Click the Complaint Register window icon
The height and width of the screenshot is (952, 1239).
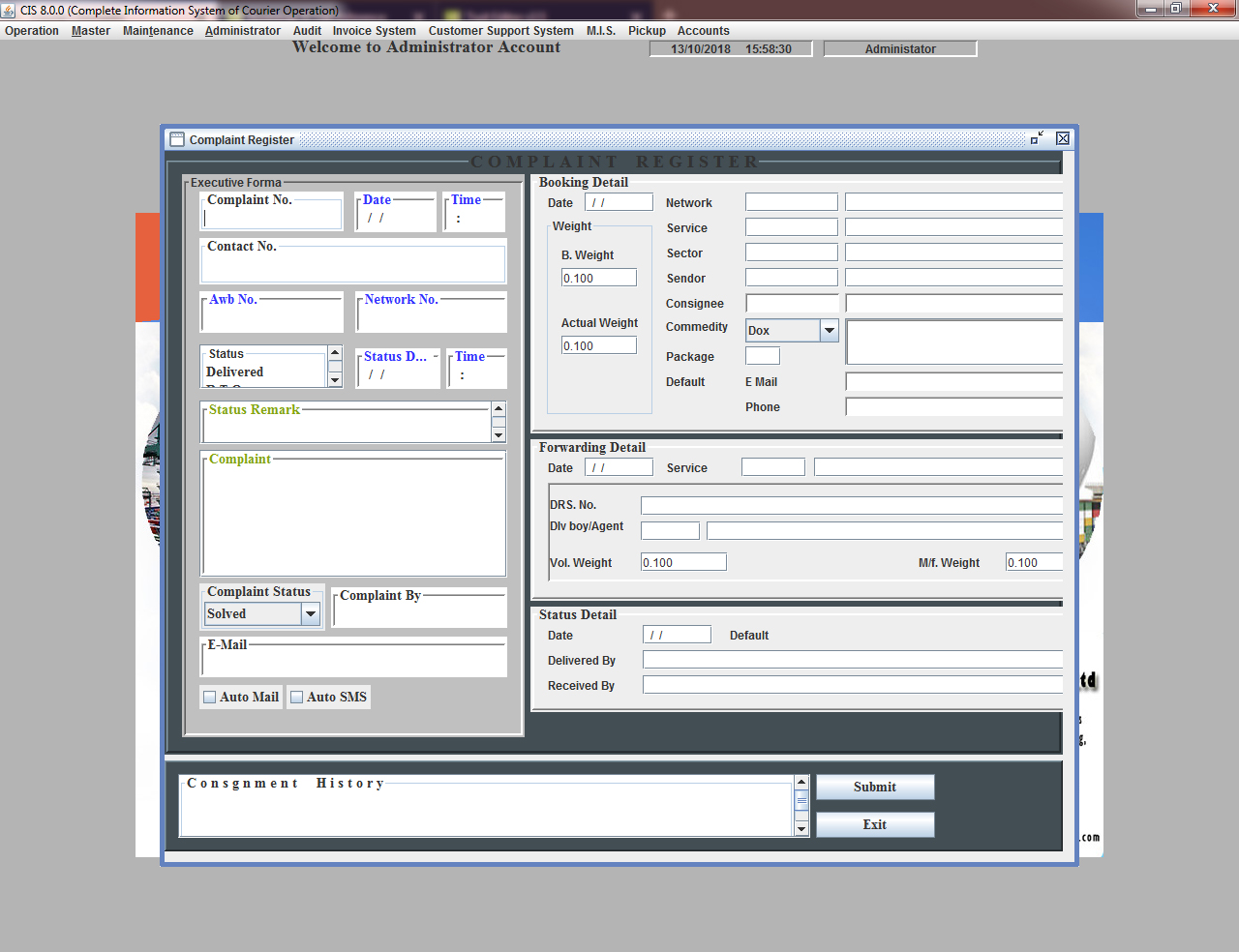177,139
